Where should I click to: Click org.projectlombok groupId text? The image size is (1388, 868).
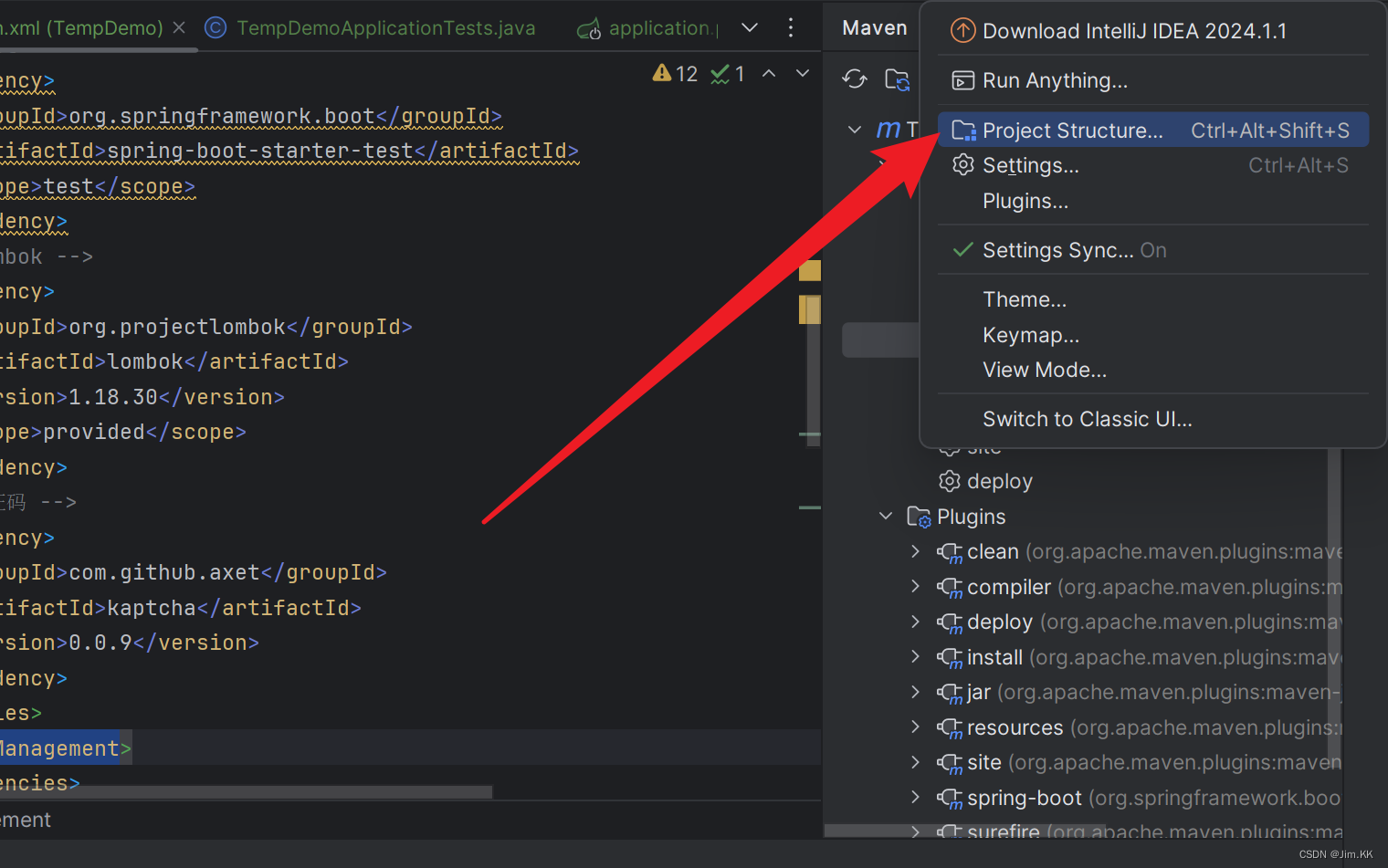[177, 327]
